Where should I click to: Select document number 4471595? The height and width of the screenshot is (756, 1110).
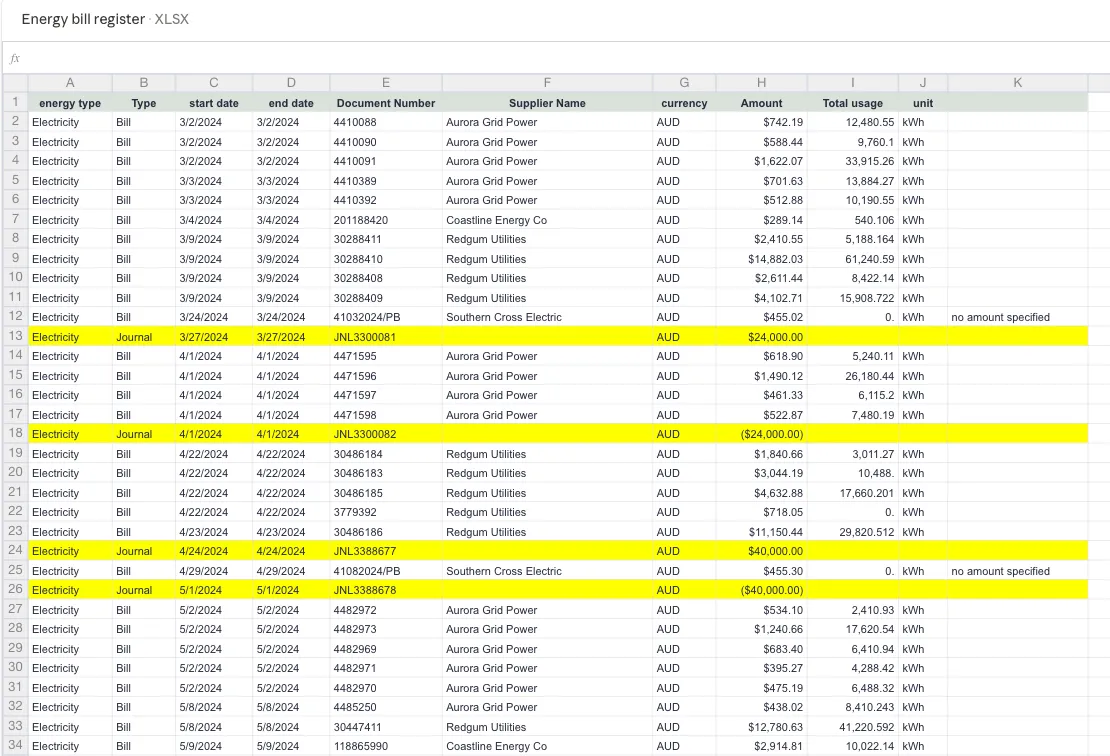[386, 356]
